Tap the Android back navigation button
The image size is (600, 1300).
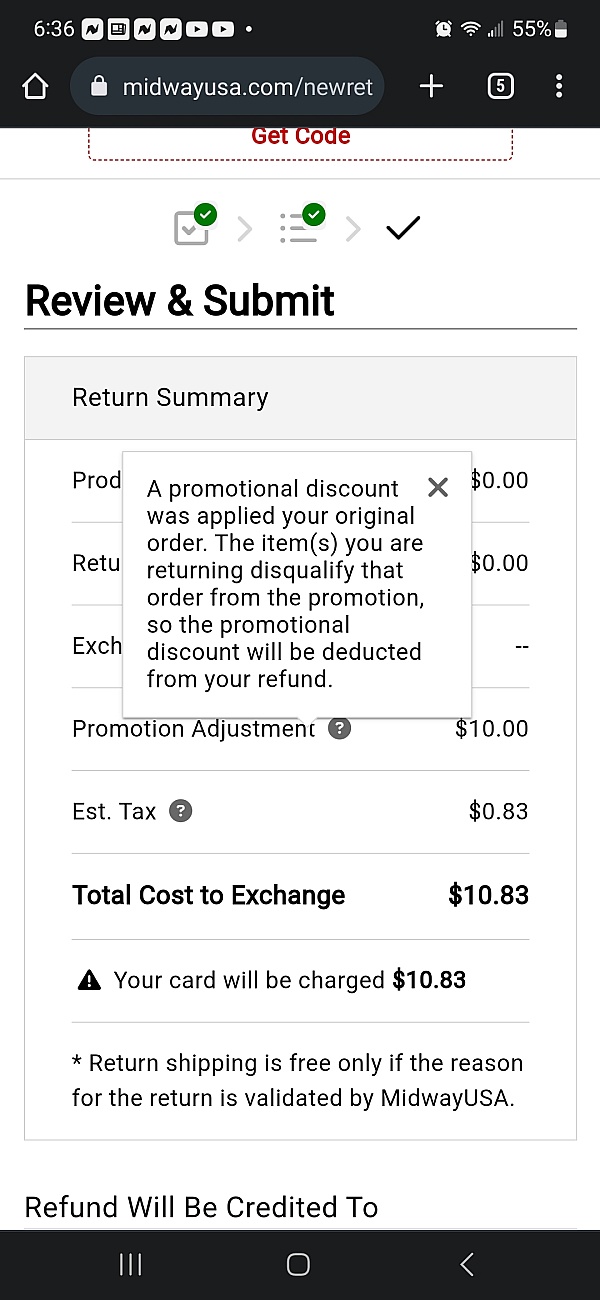(467, 1265)
